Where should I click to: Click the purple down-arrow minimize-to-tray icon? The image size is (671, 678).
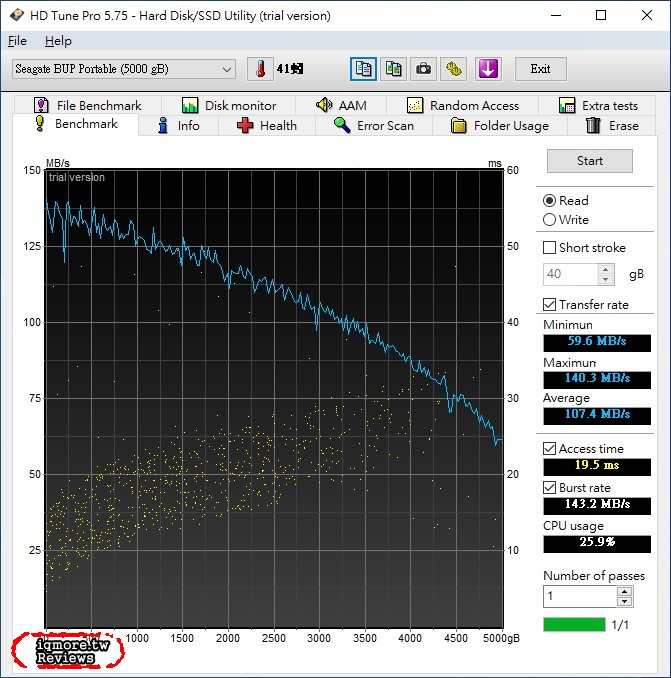click(488, 69)
